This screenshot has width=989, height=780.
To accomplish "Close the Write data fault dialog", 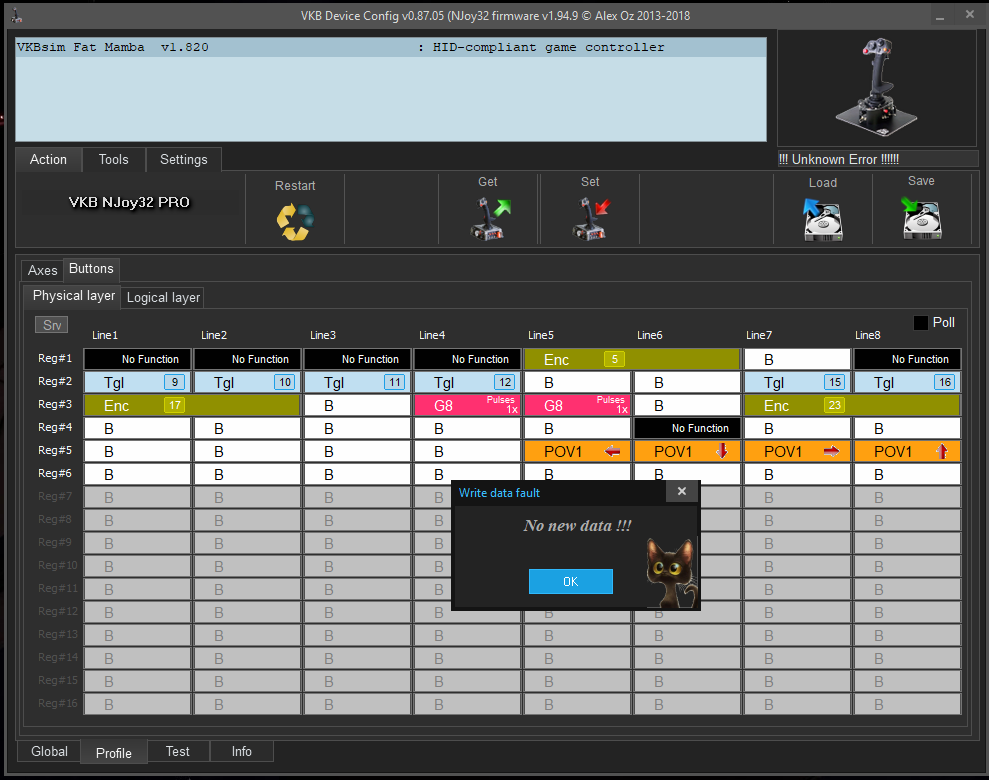I will click(x=681, y=491).
